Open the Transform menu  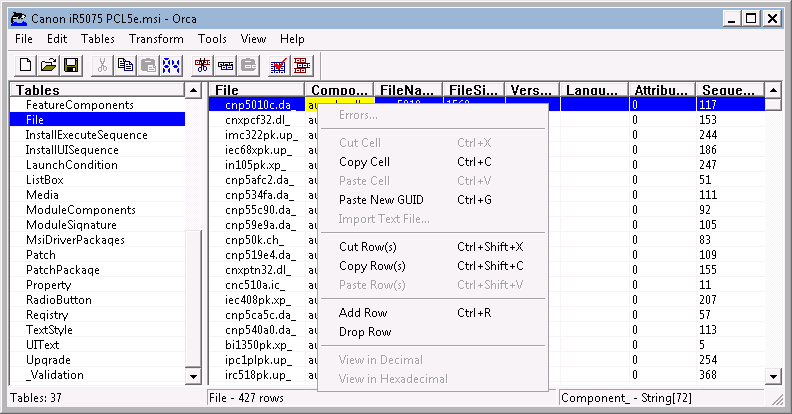click(156, 39)
